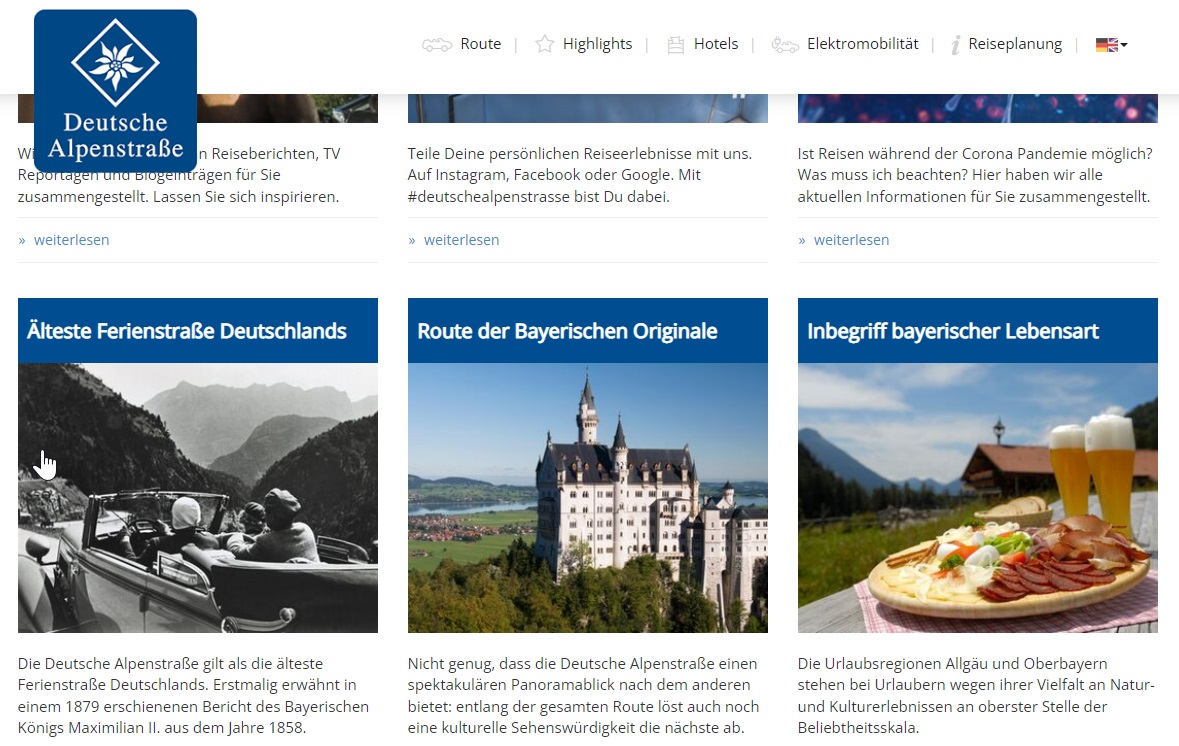
Task: Click the electric car icon for Elektromobilität
Action: 785,45
